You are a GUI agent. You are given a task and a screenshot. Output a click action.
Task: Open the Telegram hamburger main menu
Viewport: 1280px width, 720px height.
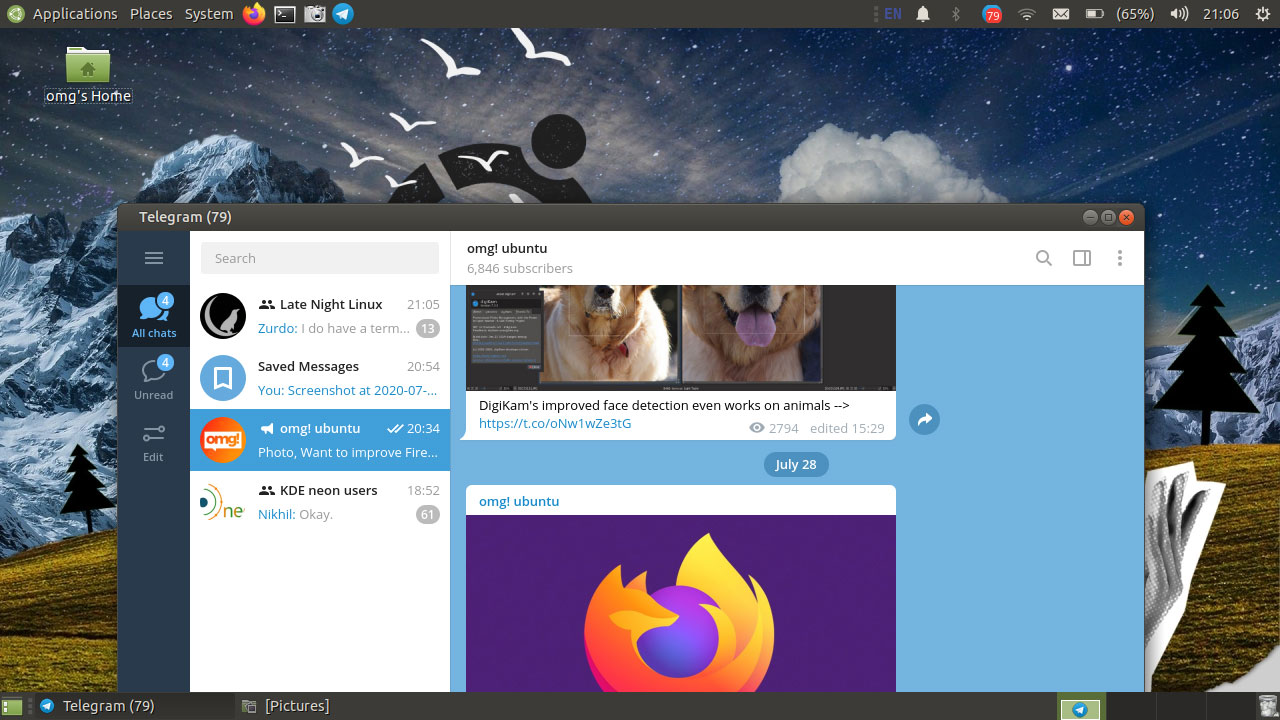tap(154, 258)
